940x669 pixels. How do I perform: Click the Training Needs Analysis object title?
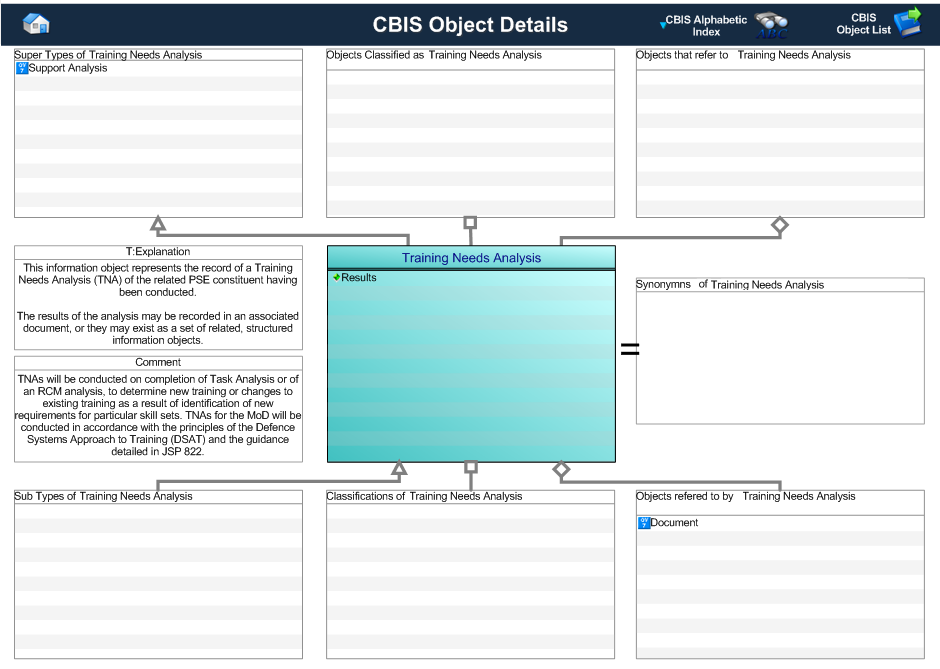tap(471, 258)
